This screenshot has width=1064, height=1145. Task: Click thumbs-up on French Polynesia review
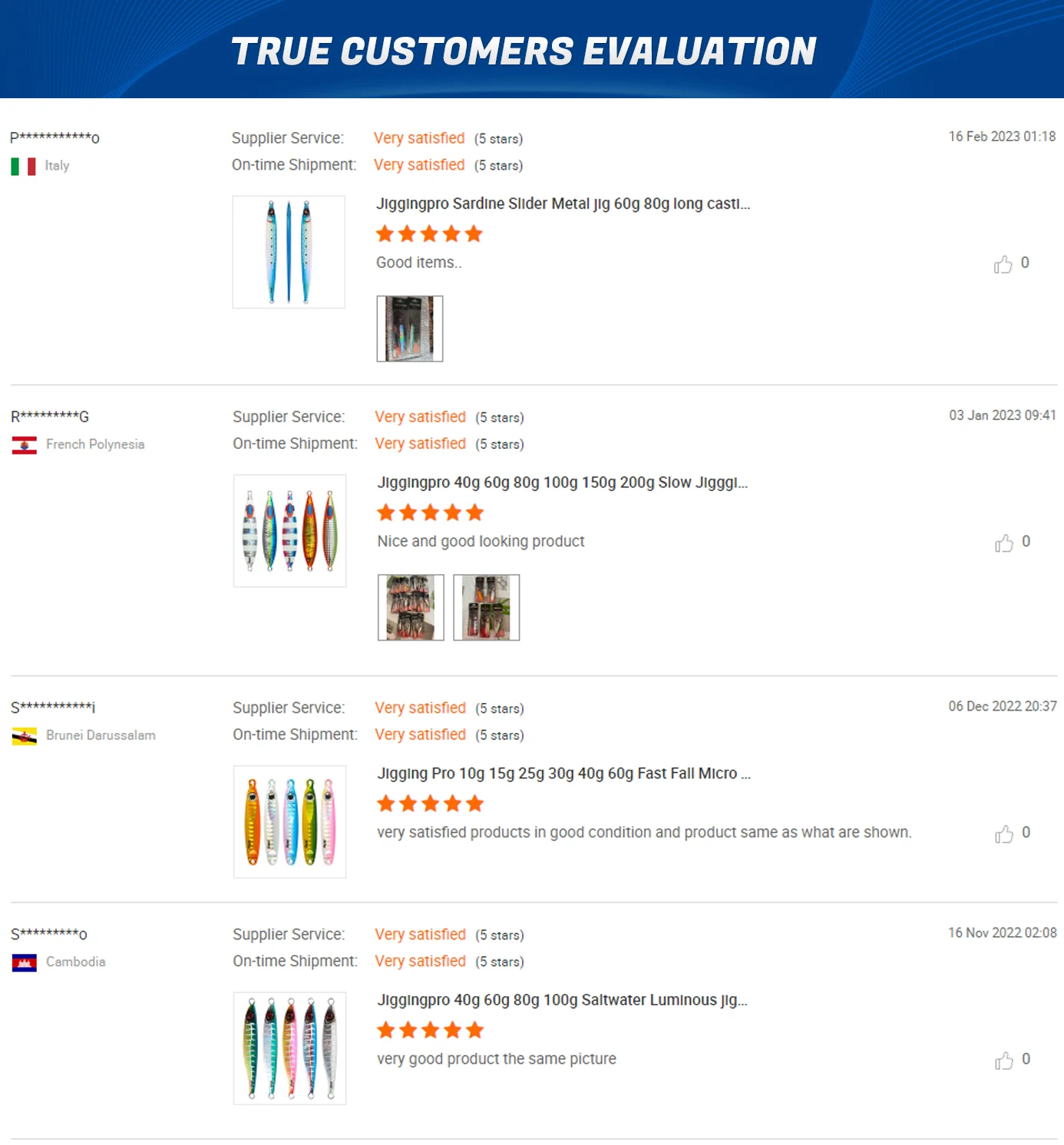[x=1003, y=543]
